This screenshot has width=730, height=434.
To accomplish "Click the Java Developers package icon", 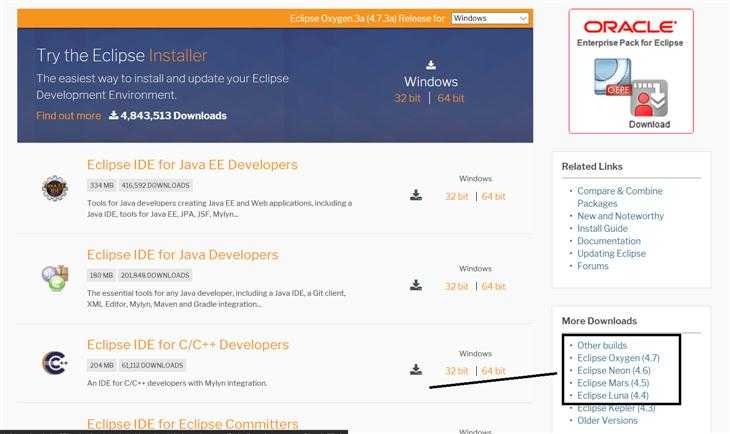I will [55, 278].
